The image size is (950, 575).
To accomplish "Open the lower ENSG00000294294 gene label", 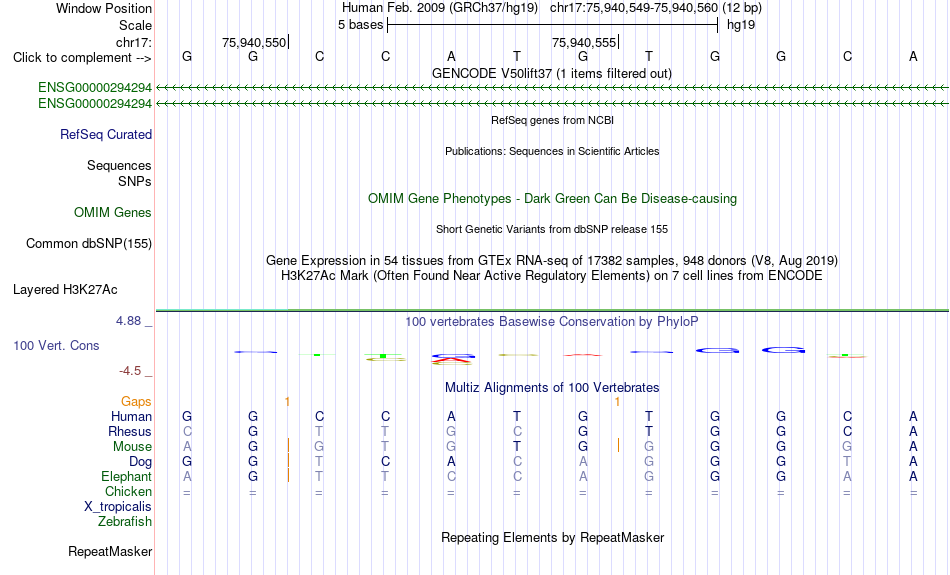I will [x=95, y=104].
